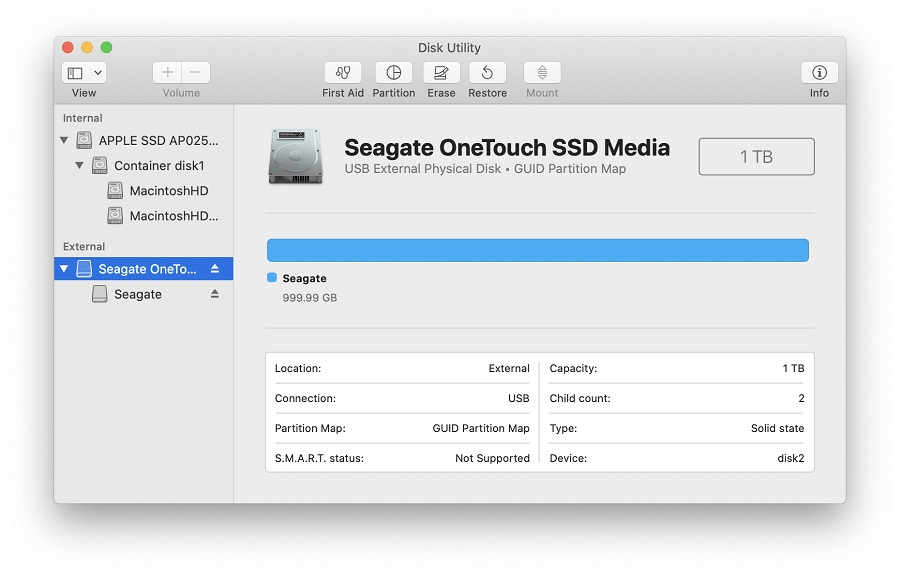This screenshot has width=900, height=575.
Task: Eject the Seagate volume in sidebar
Action: (214, 294)
